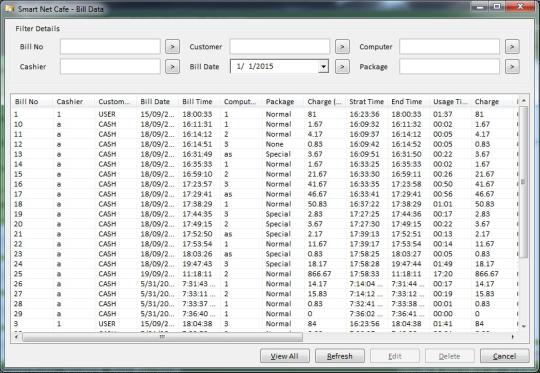Click USER customer in bill 1 row

107,114
